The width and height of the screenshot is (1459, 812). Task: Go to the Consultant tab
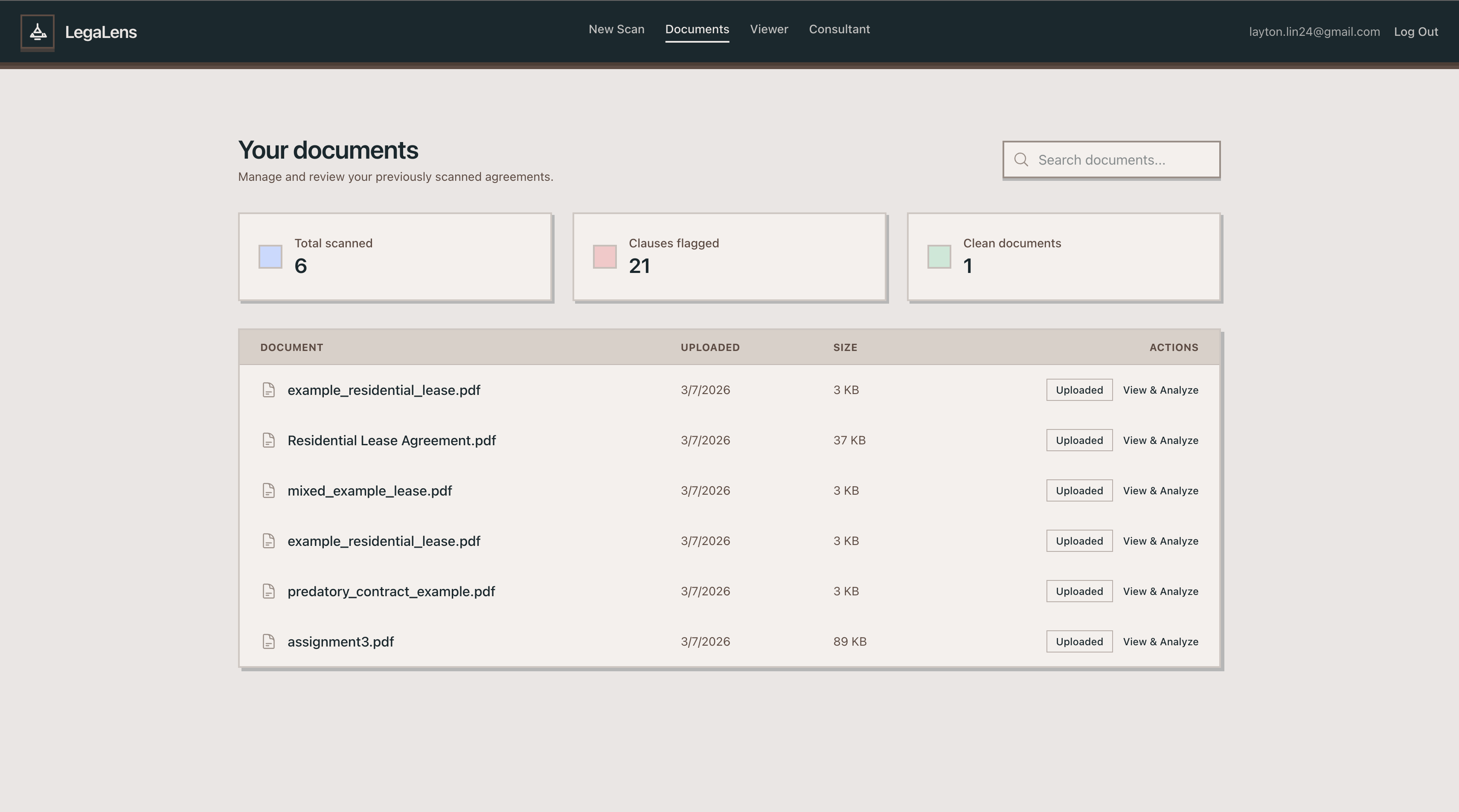coord(839,29)
